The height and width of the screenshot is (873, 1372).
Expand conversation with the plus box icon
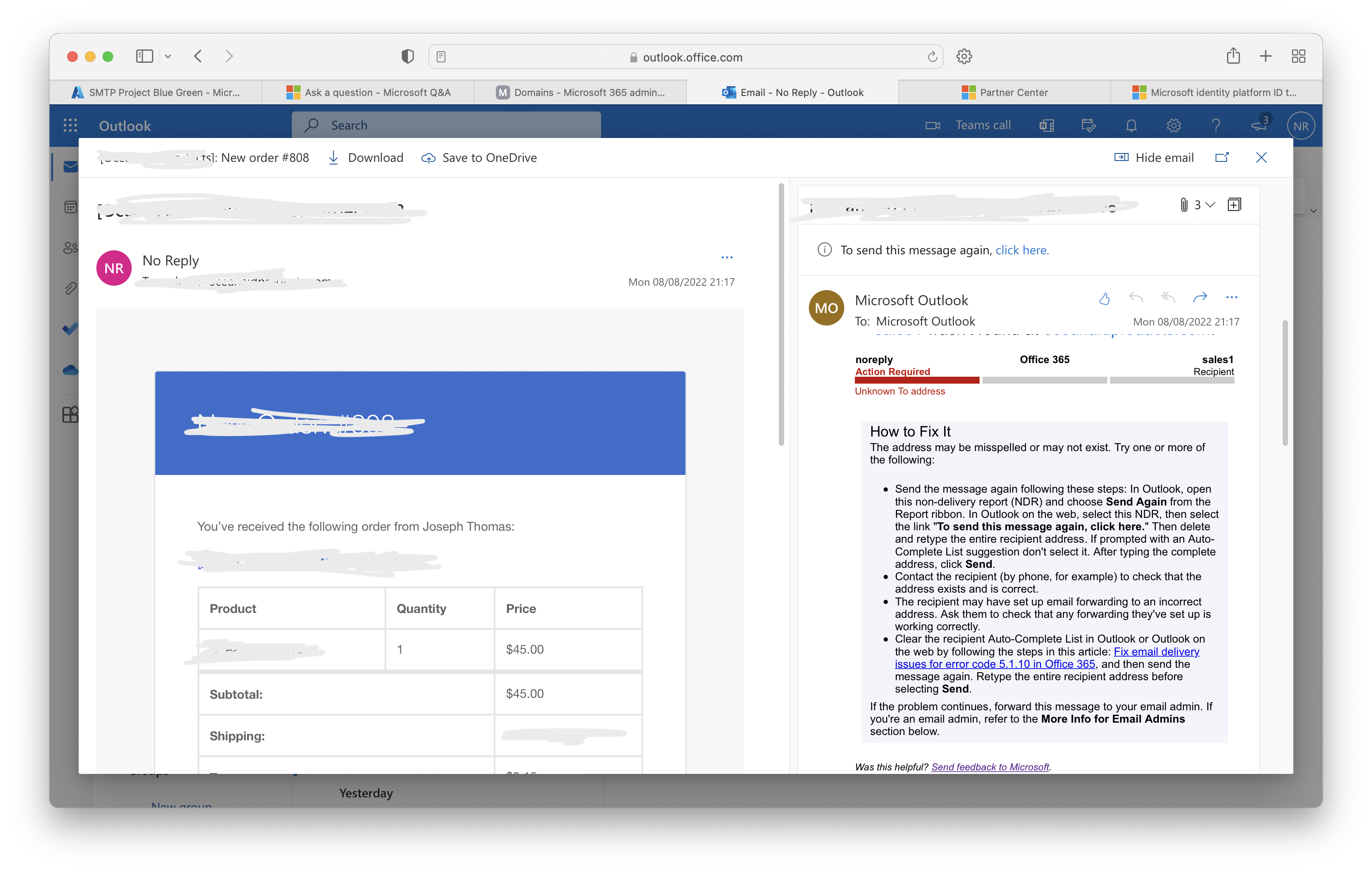click(x=1234, y=205)
